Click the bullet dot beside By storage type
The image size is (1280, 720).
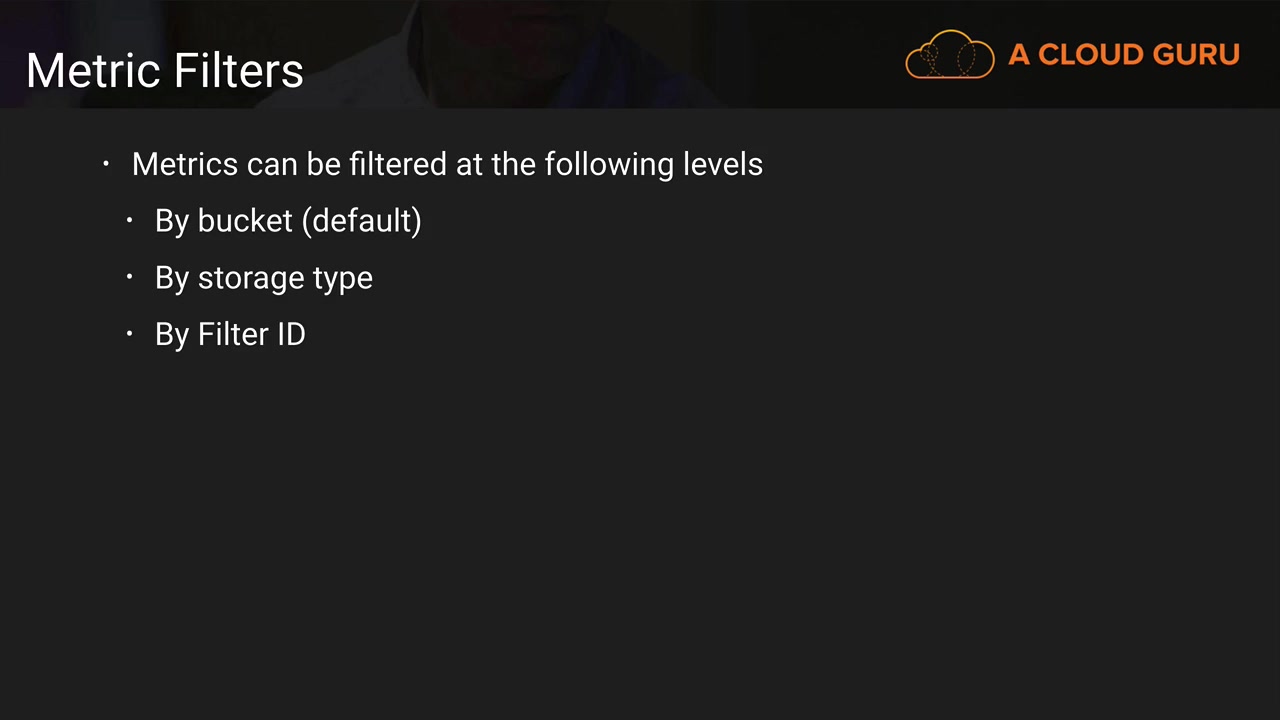130,277
